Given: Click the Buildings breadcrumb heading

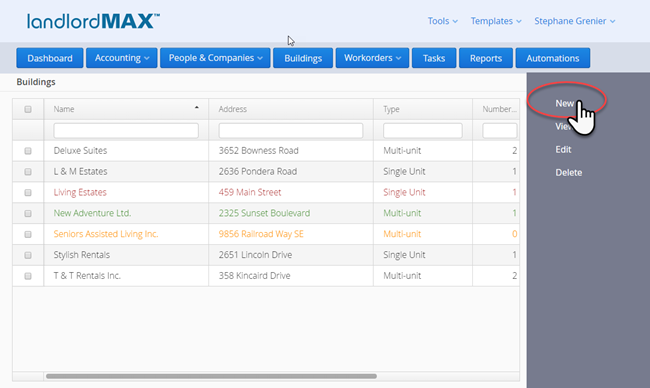Looking at the screenshot, I should (36, 82).
